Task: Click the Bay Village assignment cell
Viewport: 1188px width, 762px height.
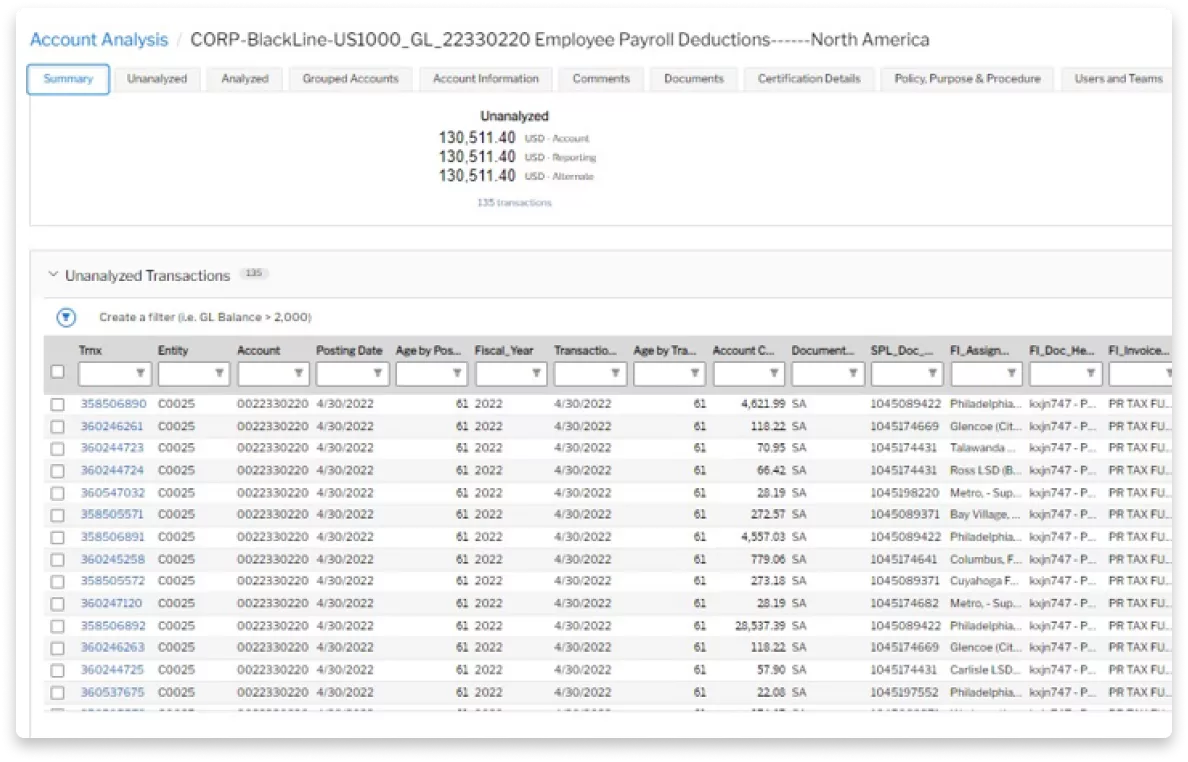Action: point(986,514)
